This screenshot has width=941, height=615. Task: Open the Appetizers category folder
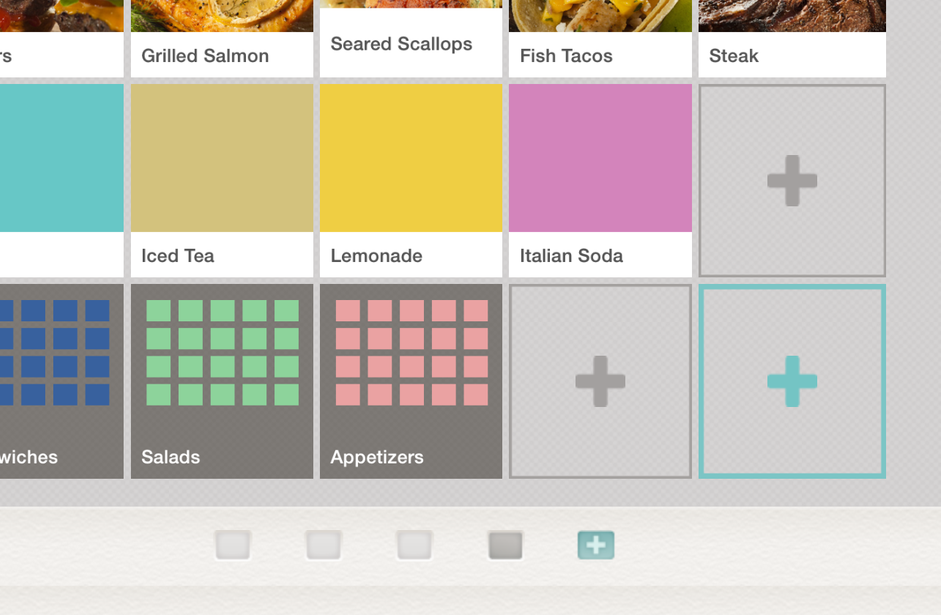pyautogui.click(x=411, y=382)
